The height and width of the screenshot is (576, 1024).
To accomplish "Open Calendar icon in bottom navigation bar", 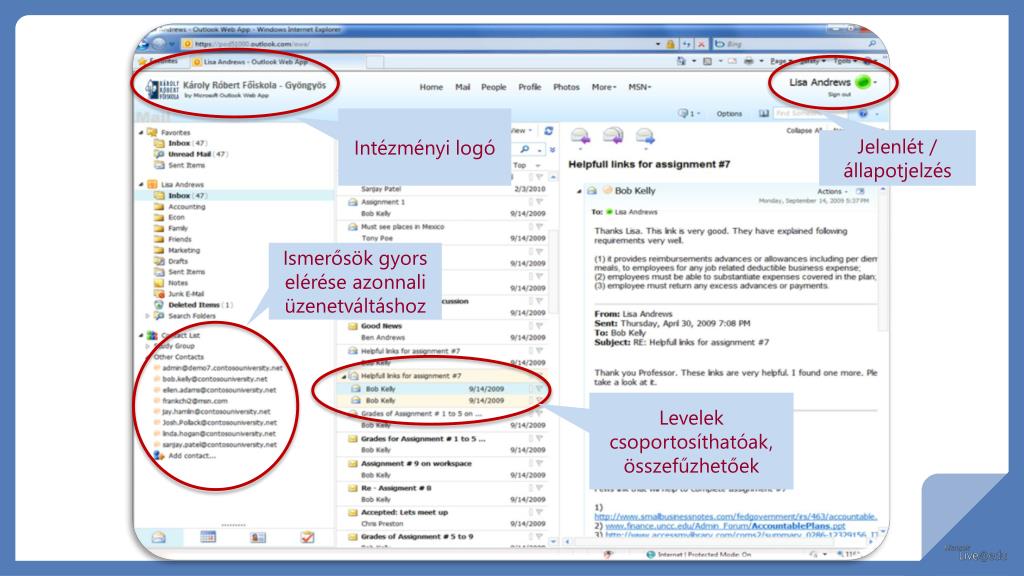I will (x=208, y=537).
